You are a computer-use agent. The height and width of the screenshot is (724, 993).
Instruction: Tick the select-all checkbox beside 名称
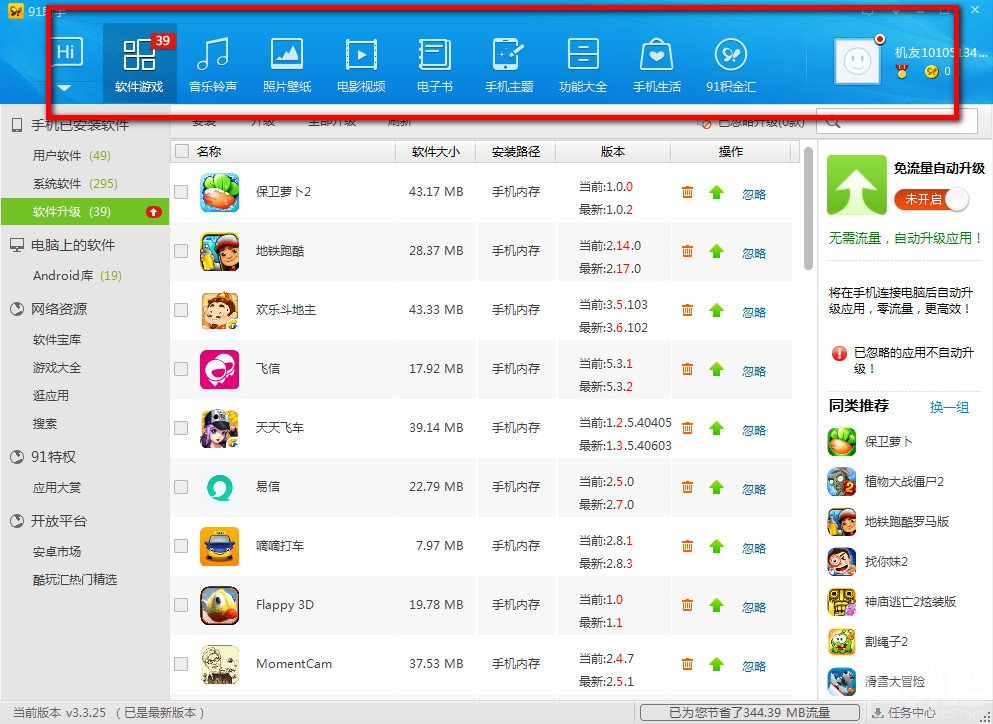pos(182,151)
